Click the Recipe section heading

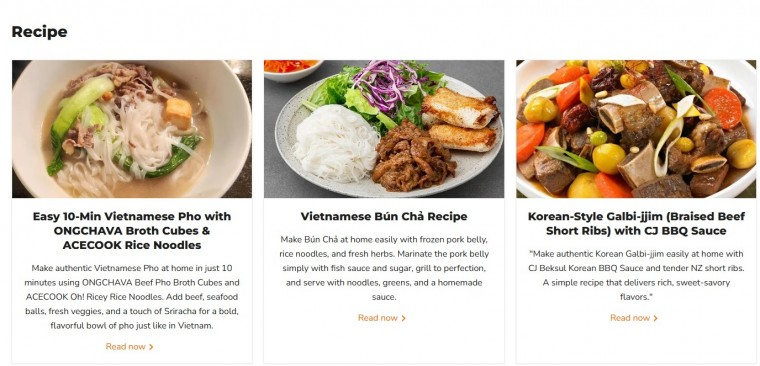tap(39, 32)
